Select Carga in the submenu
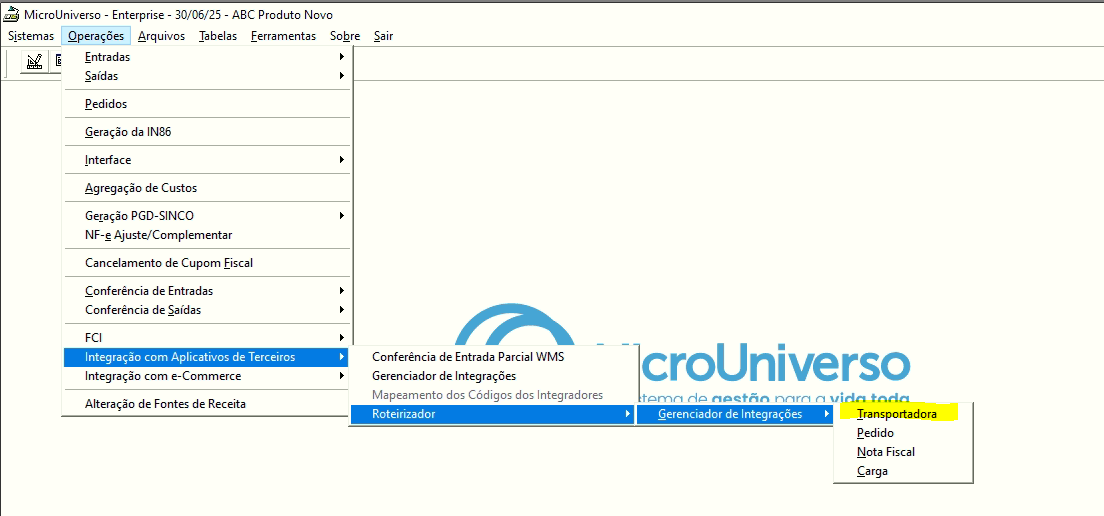 coord(903,471)
